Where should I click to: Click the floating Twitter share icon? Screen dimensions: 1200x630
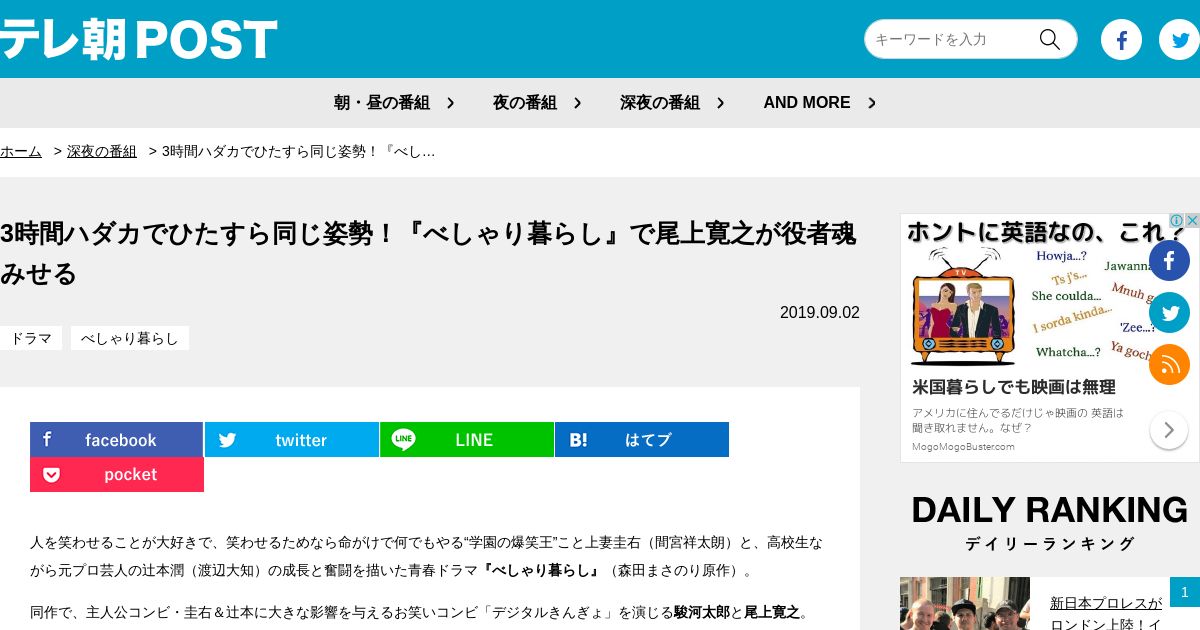1169,312
